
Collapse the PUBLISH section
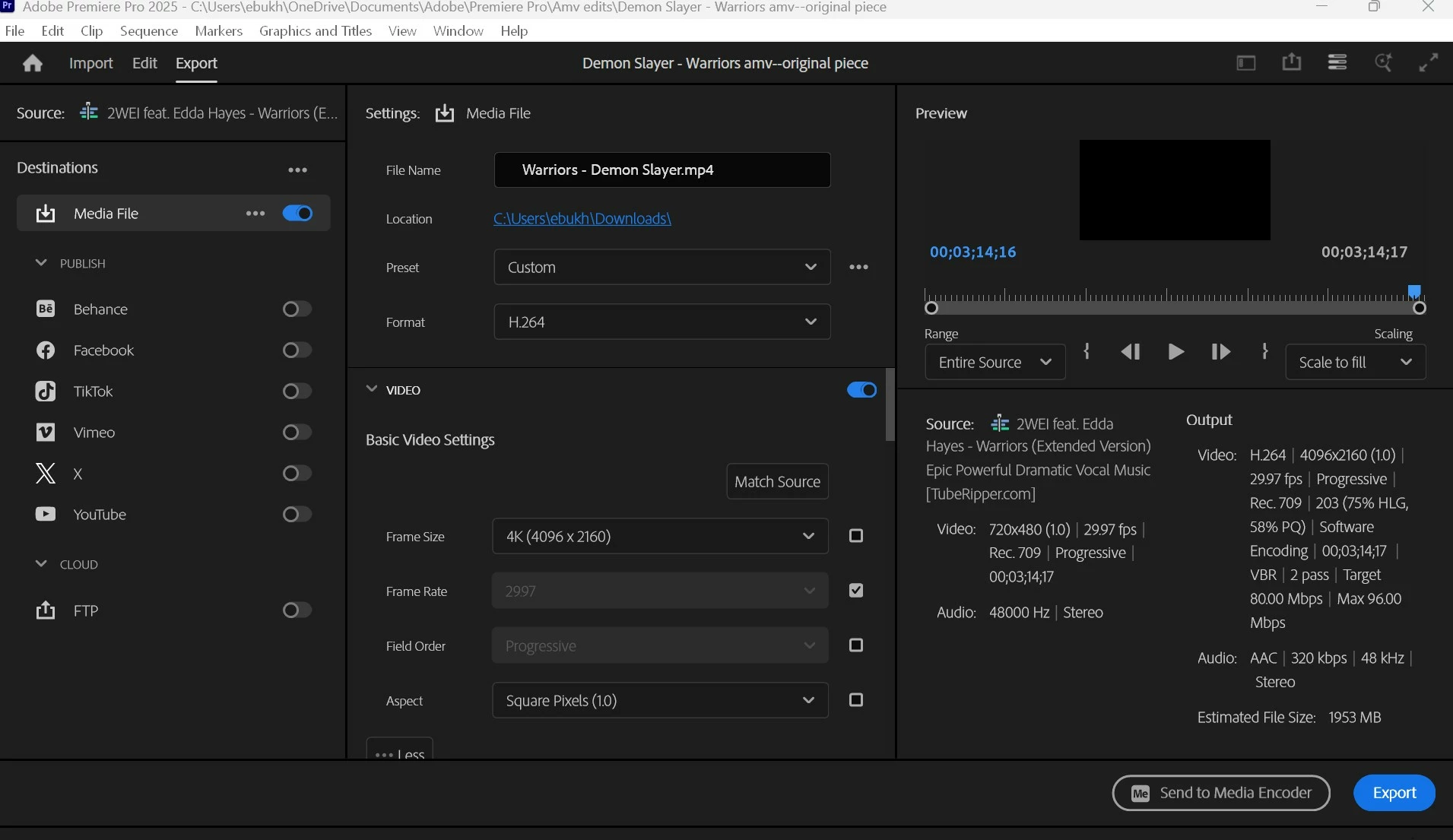(x=41, y=263)
